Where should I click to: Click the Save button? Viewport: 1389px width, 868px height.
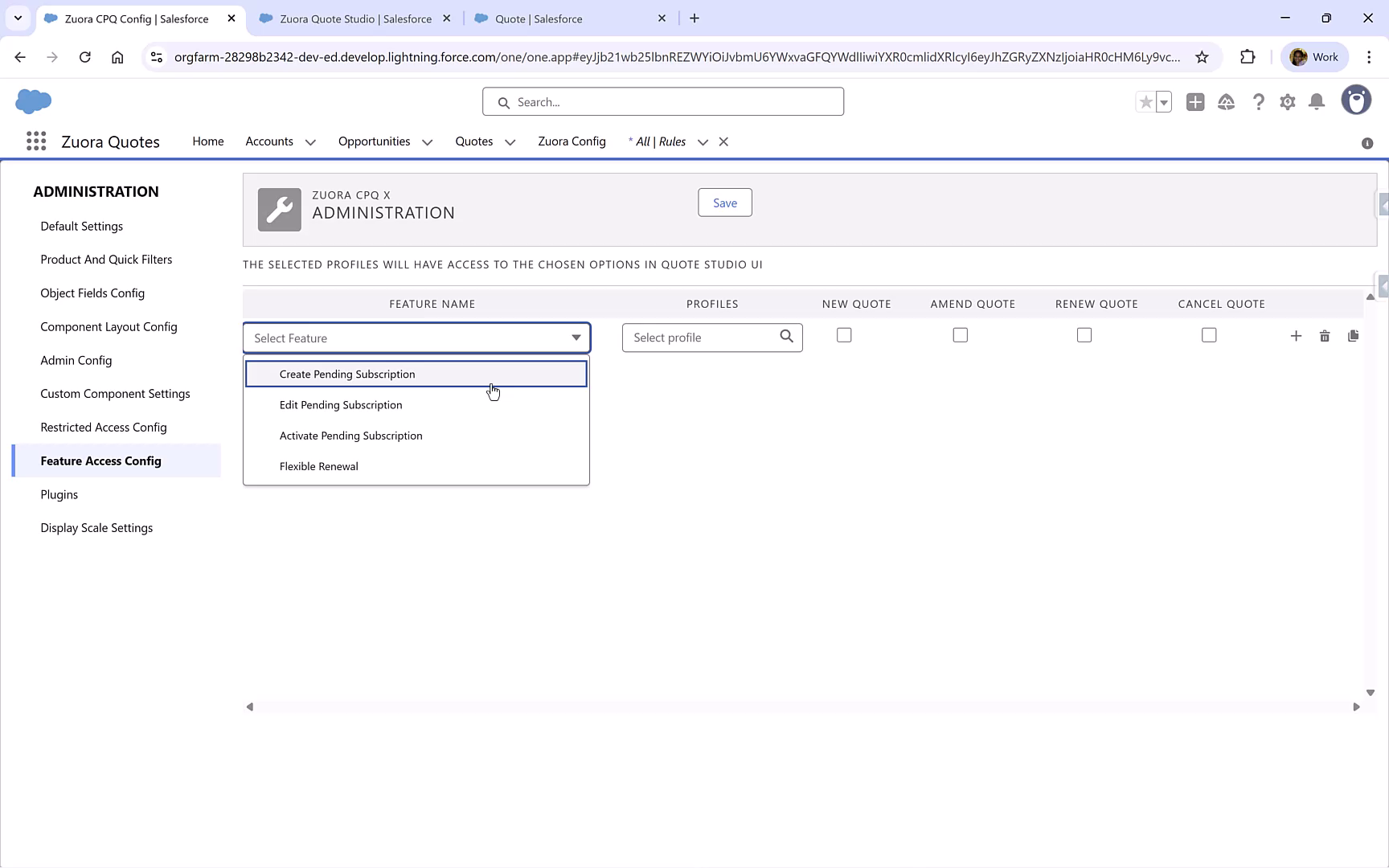(724, 203)
